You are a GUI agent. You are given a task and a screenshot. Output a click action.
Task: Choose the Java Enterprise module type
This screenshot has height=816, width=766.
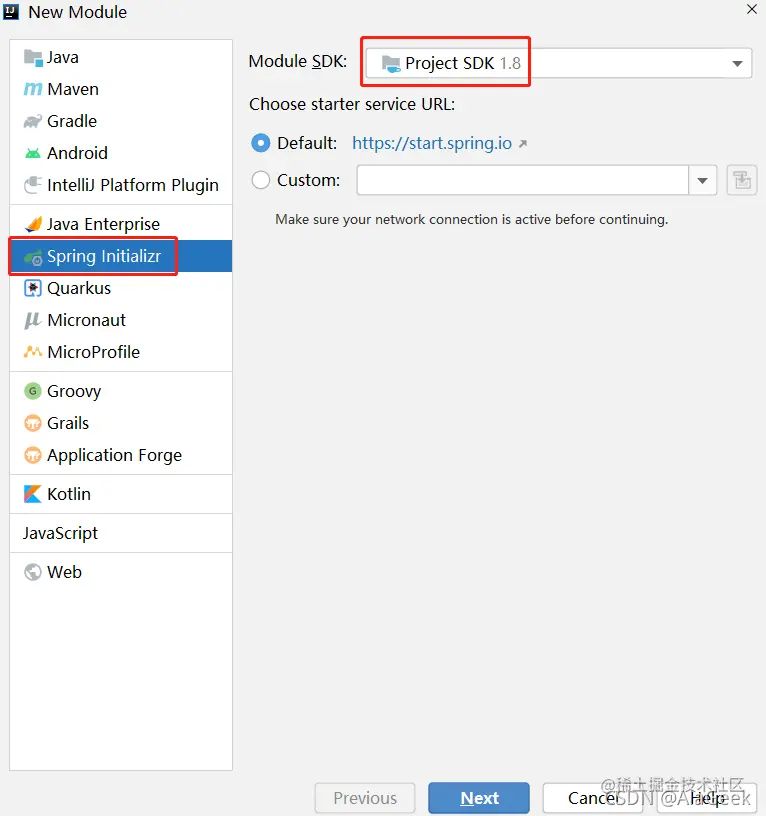[x=121, y=224]
